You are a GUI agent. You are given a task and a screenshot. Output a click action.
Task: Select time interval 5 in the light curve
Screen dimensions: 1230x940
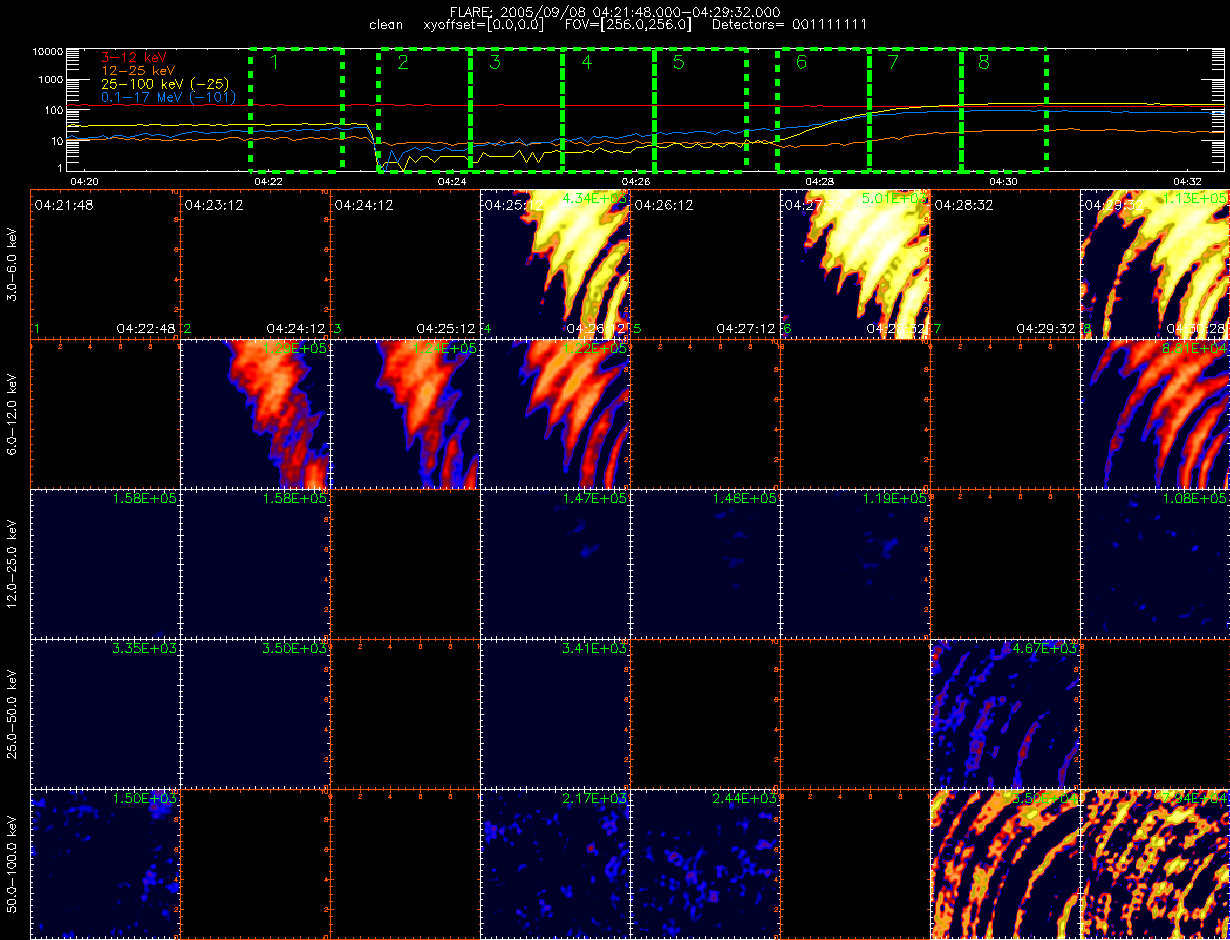[700, 108]
